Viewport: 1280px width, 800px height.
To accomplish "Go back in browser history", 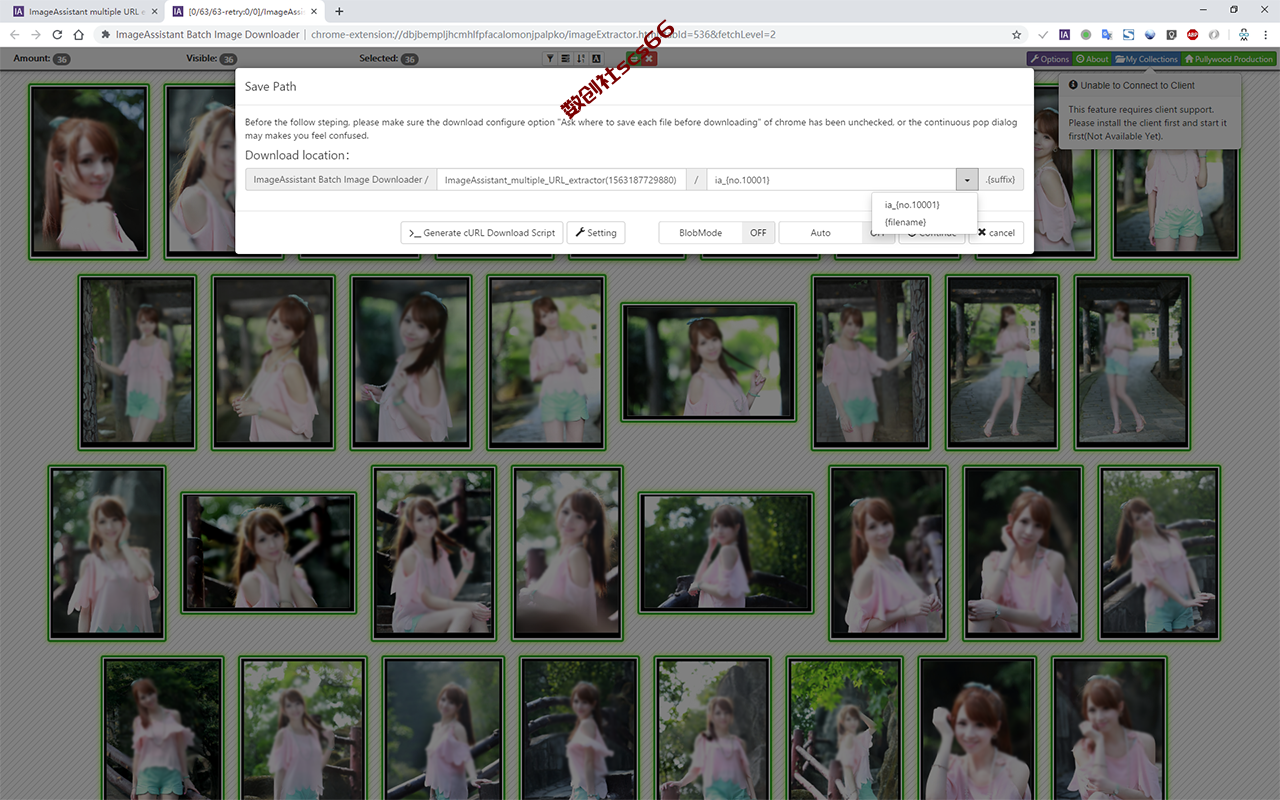I will 14,34.
